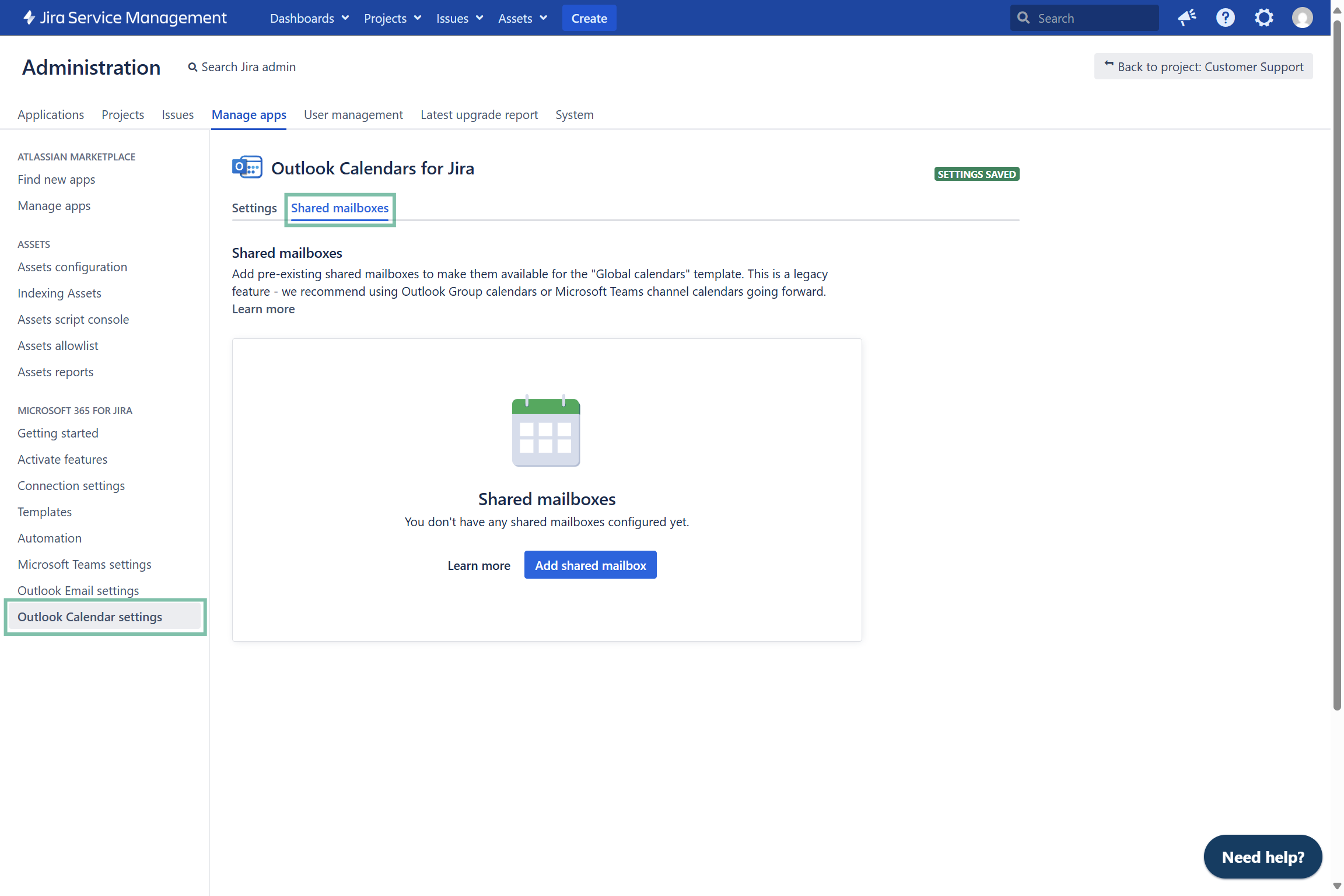
Task: Click the Search Jira admin magnifier icon
Action: click(192, 67)
